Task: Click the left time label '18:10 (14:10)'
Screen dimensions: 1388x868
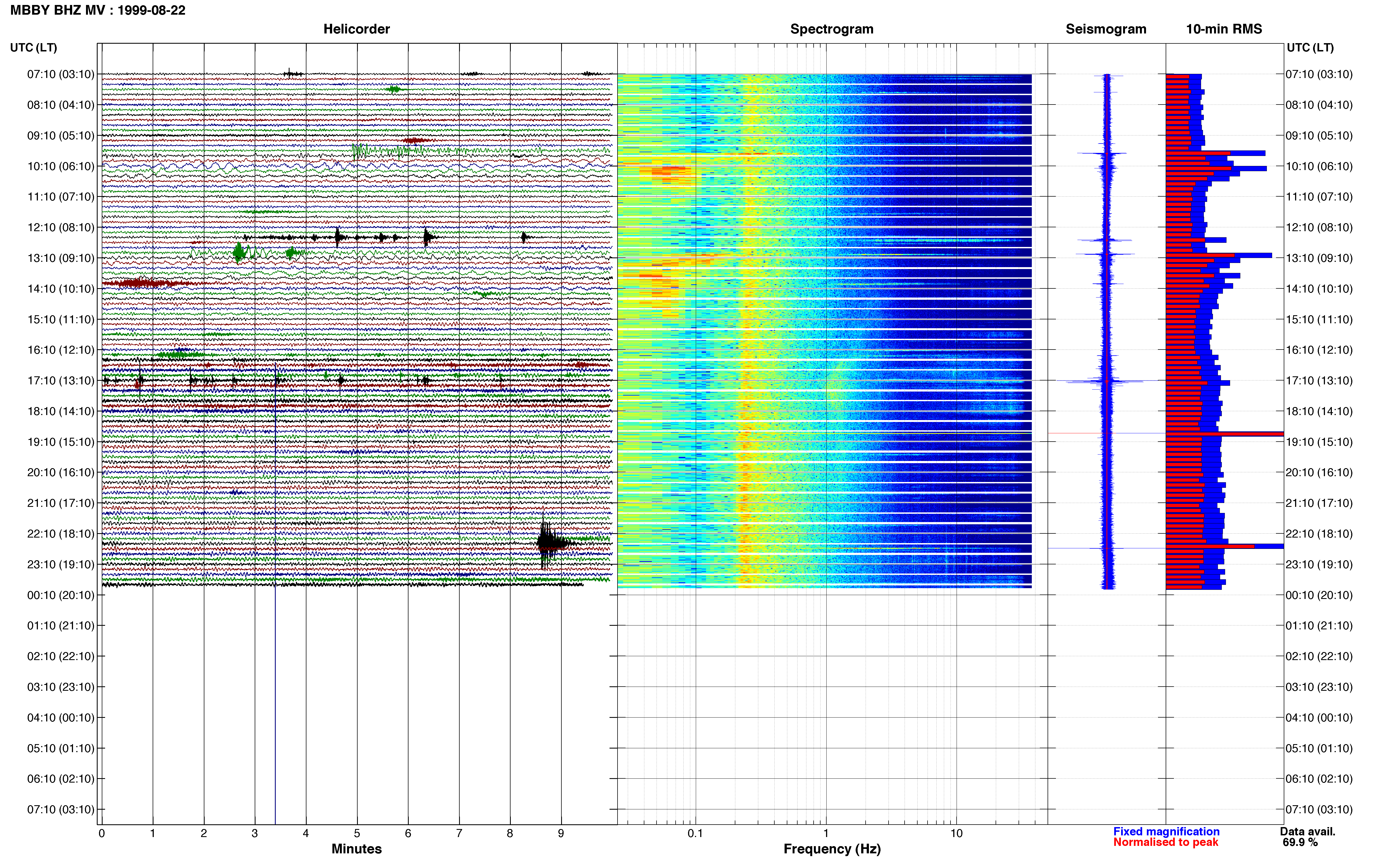Action: pyautogui.click(x=61, y=411)
